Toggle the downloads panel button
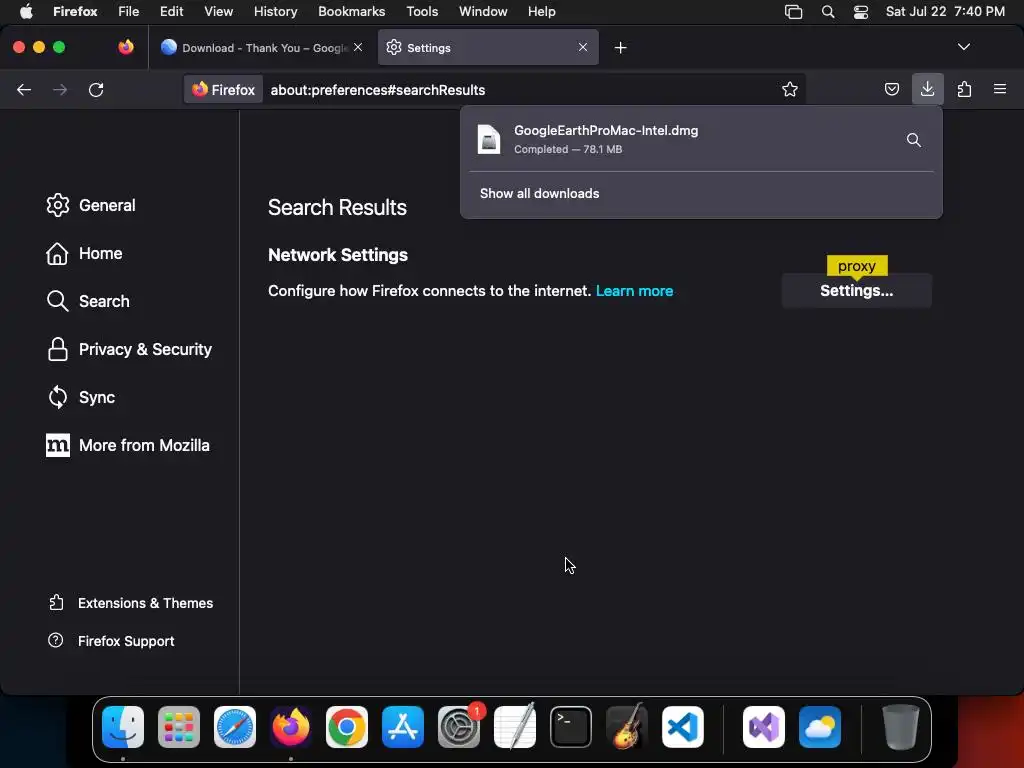Viewport: 1024px width, 768px height. pos(927,89)
